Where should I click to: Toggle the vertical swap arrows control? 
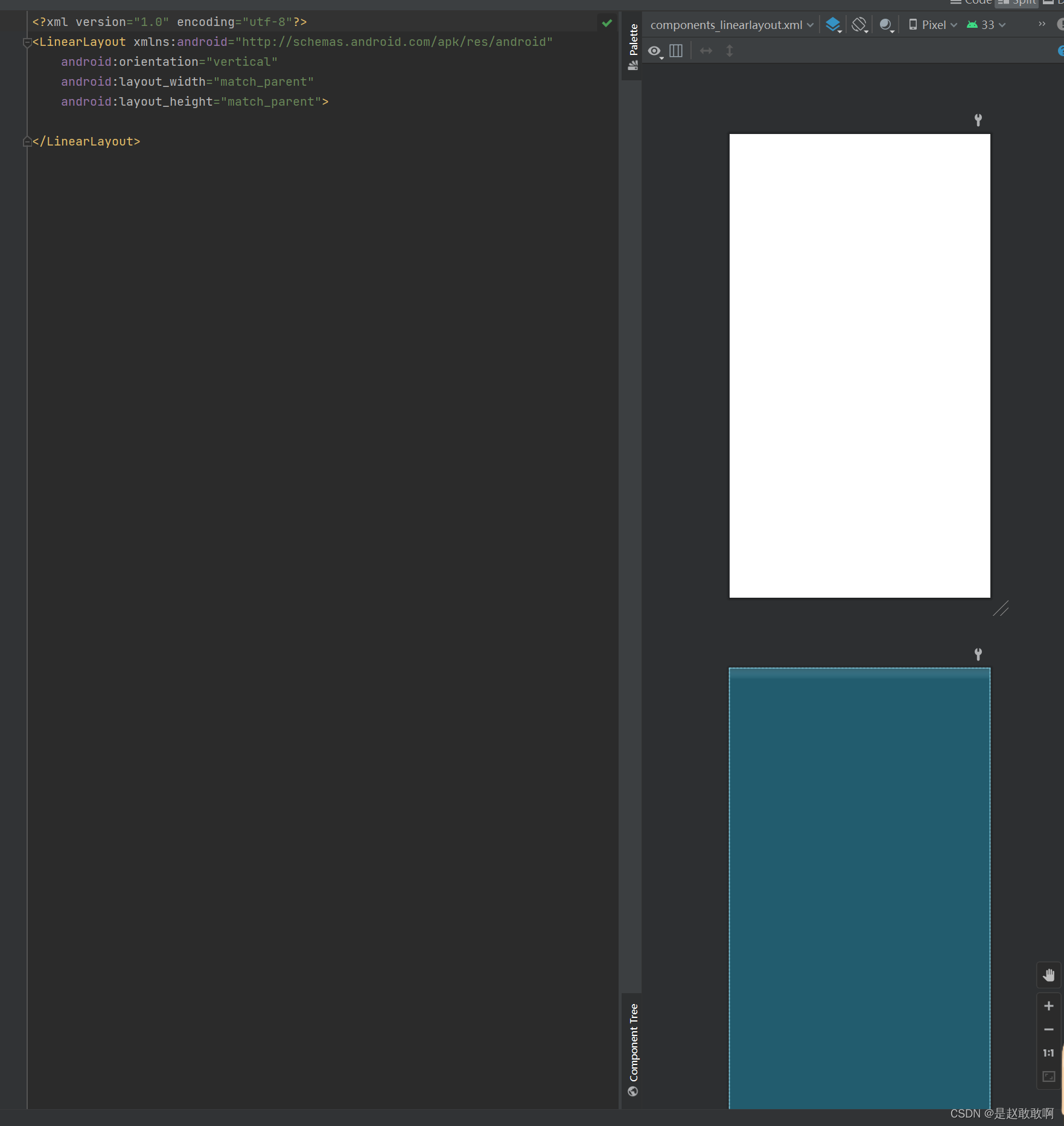(730, 51)
